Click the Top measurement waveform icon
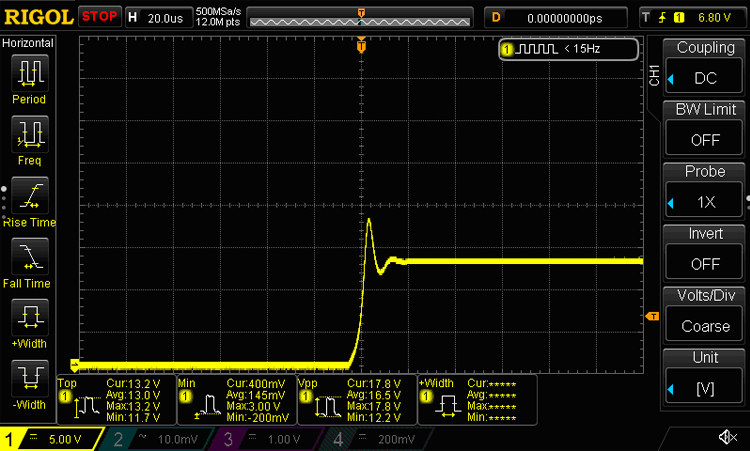750x451 pixels. tap(87, 407)
